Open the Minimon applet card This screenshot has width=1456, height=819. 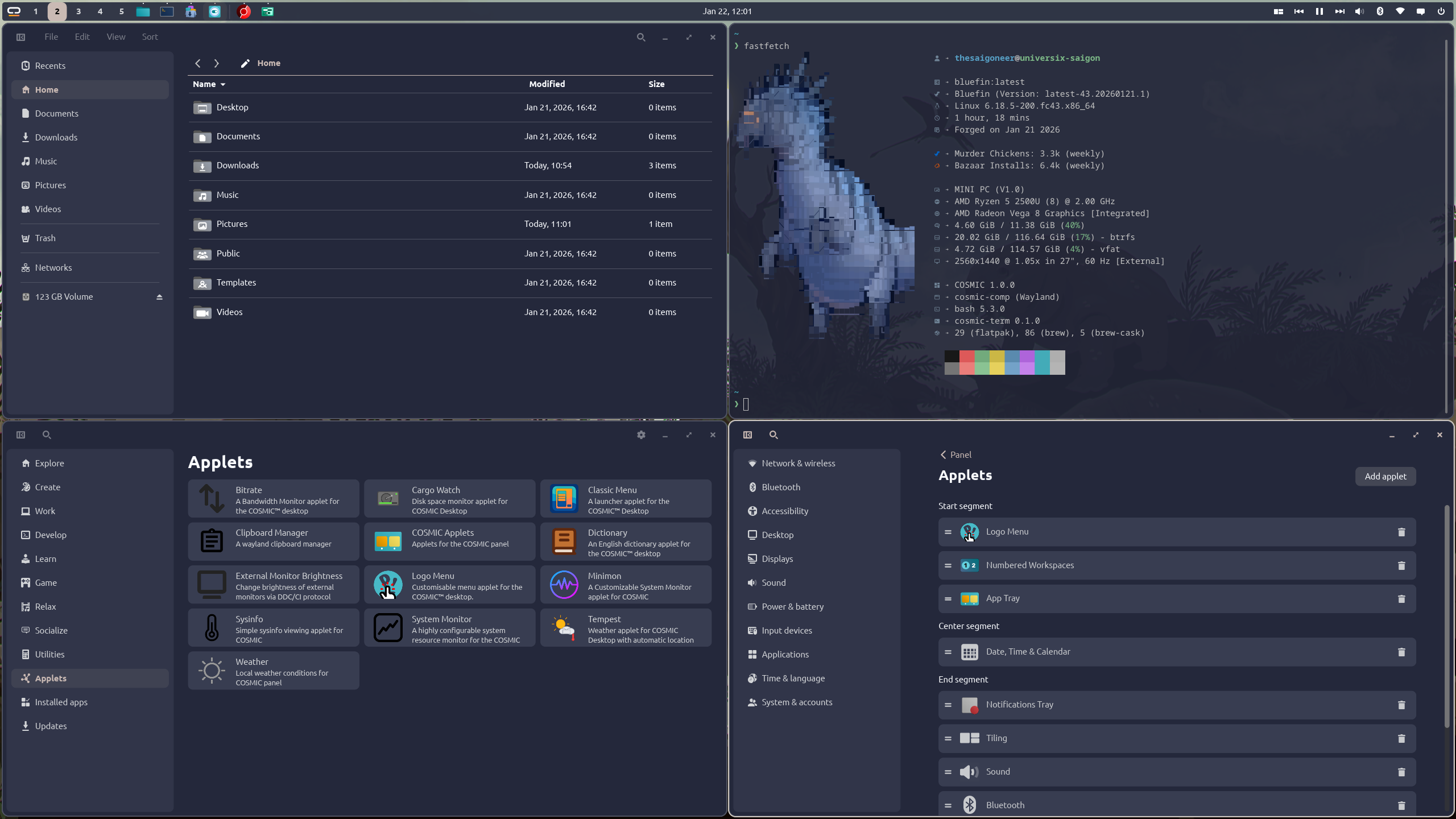(x=625, y=585)
